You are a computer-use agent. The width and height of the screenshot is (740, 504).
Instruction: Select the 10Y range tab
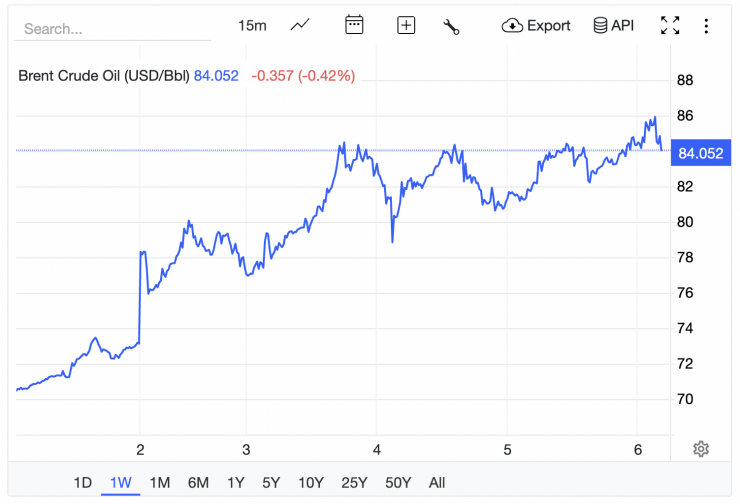click(311, 483)
